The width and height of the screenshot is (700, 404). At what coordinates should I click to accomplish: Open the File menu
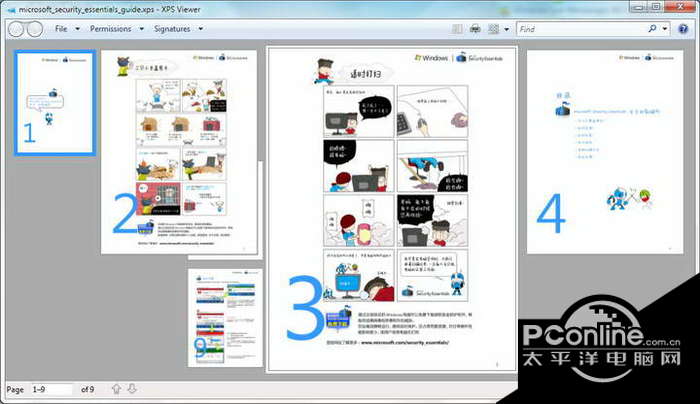61,29
